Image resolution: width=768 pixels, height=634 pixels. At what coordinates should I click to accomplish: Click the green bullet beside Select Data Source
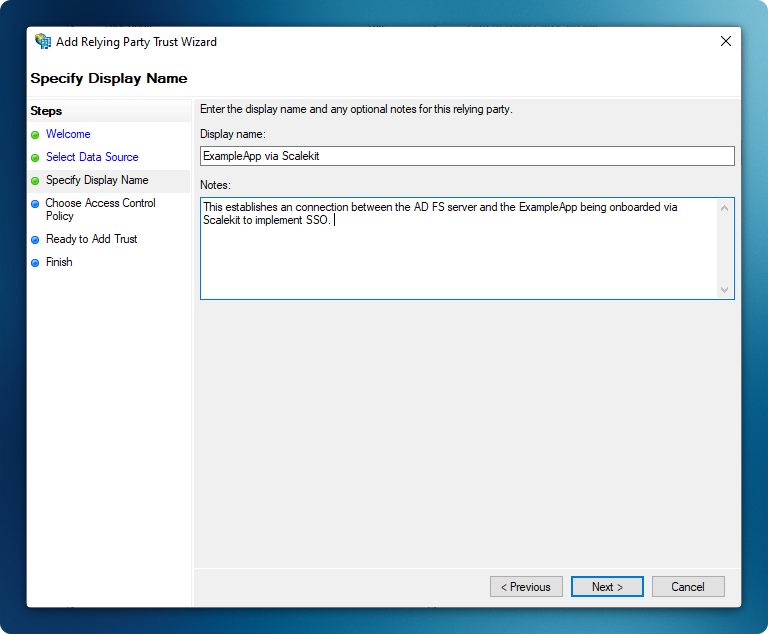[x=35, y=158]
